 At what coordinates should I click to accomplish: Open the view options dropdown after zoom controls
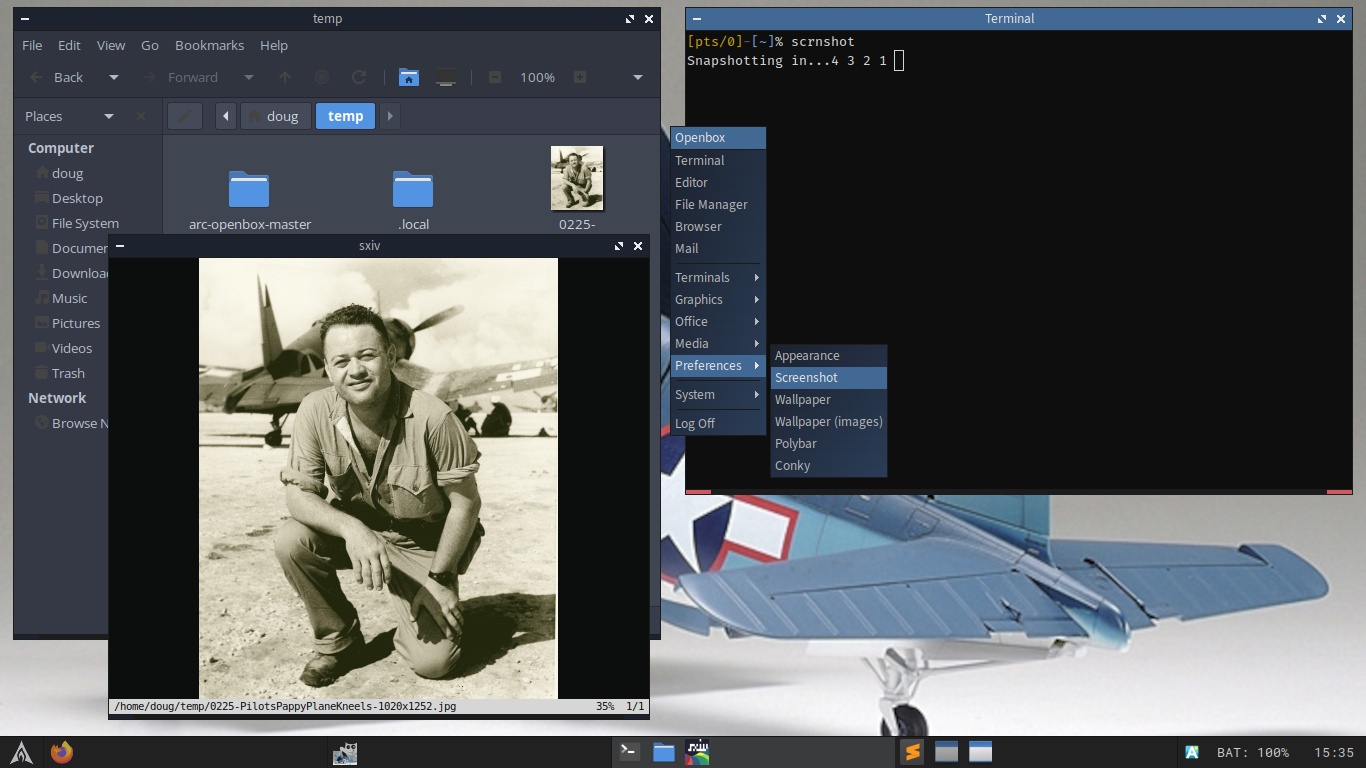click(x=638, y=77)
